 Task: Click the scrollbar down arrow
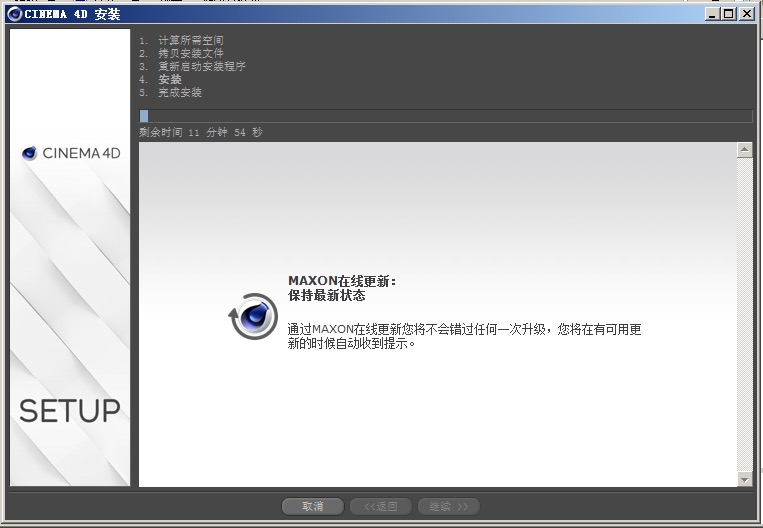pyautogui.click(x=745, y=479)
